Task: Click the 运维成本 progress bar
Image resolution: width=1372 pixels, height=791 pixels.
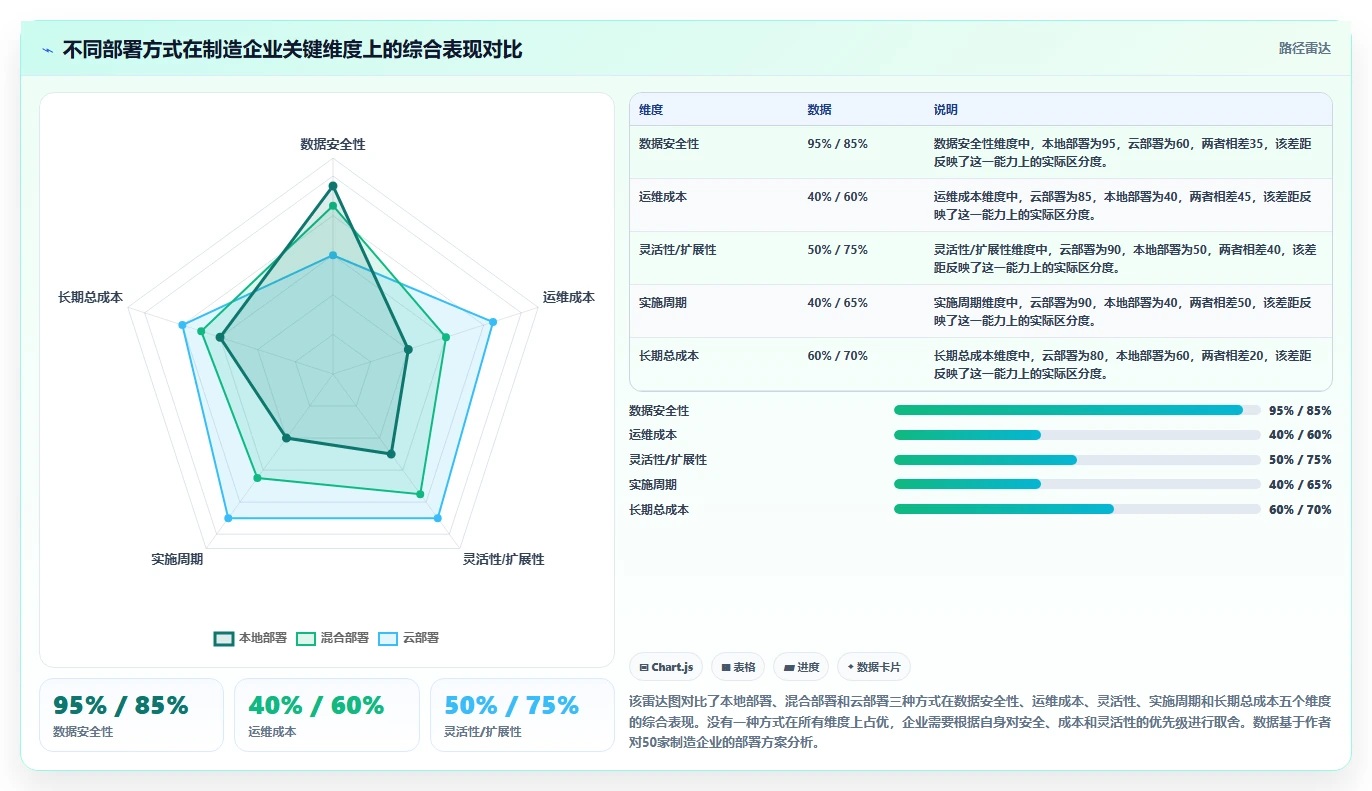Action: 1077,435
